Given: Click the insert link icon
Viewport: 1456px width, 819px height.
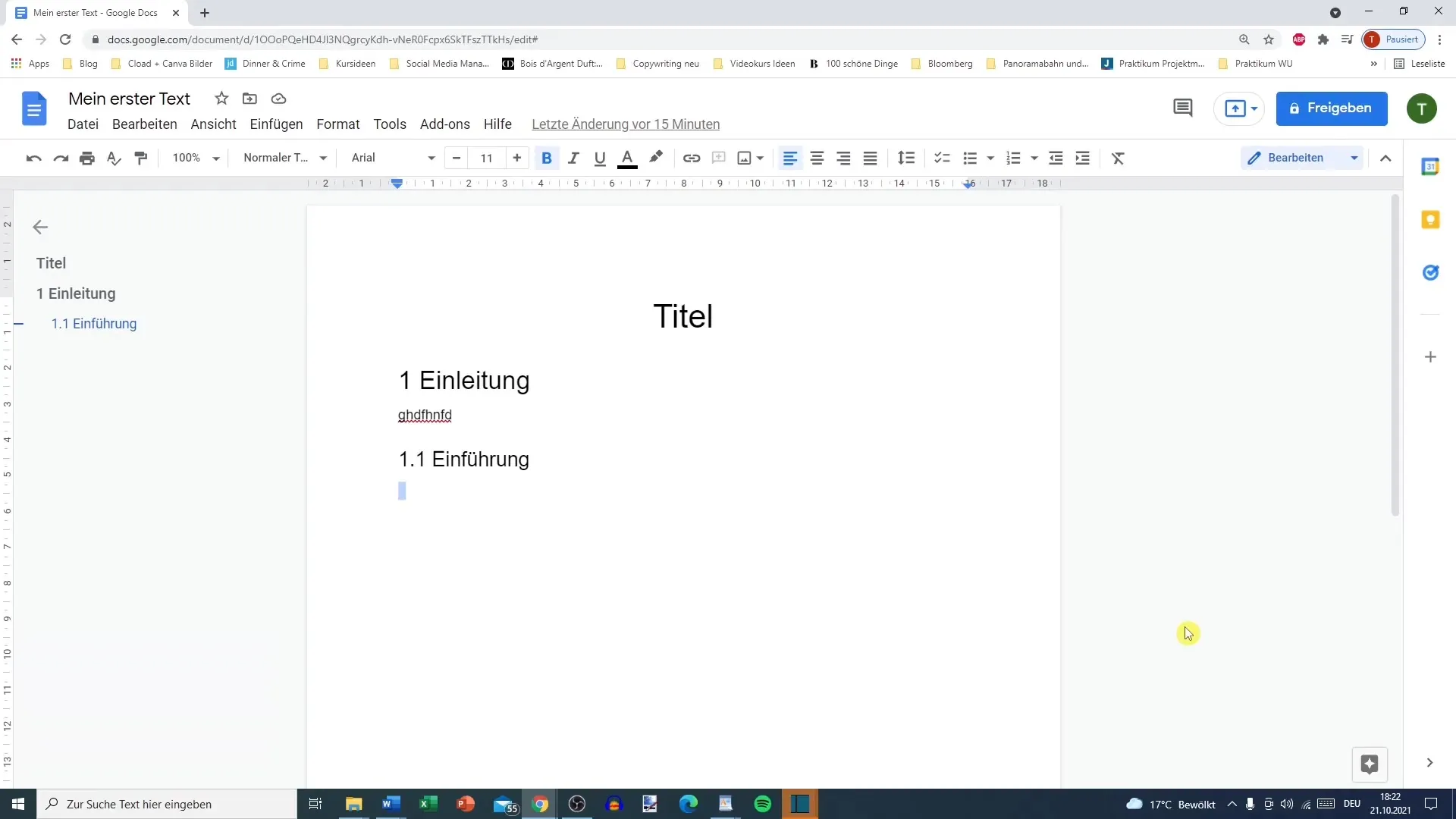Looking at the screenshot, I should point(691,158).
